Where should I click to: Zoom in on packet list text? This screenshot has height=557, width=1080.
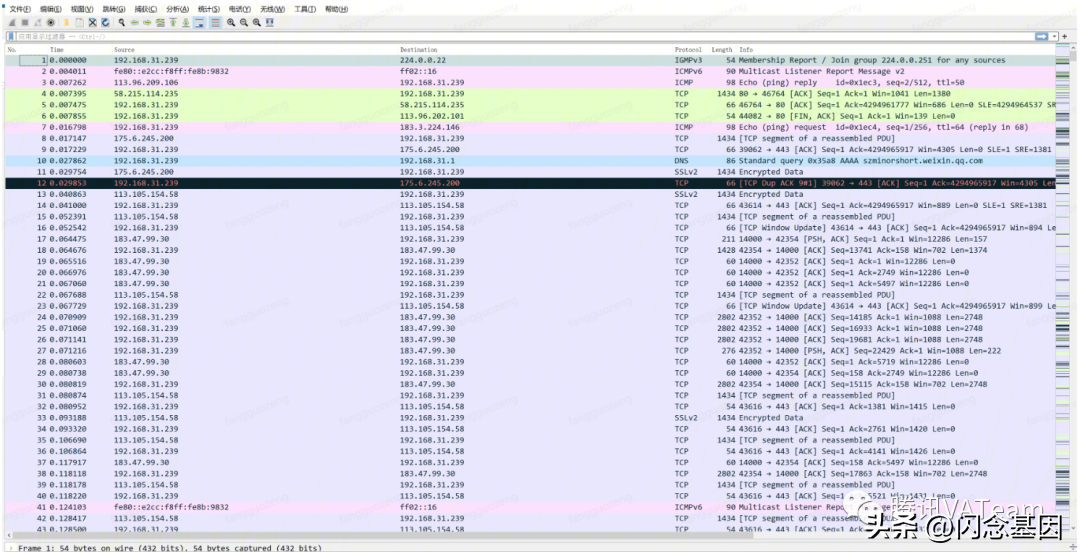click(x=231, y=22)
